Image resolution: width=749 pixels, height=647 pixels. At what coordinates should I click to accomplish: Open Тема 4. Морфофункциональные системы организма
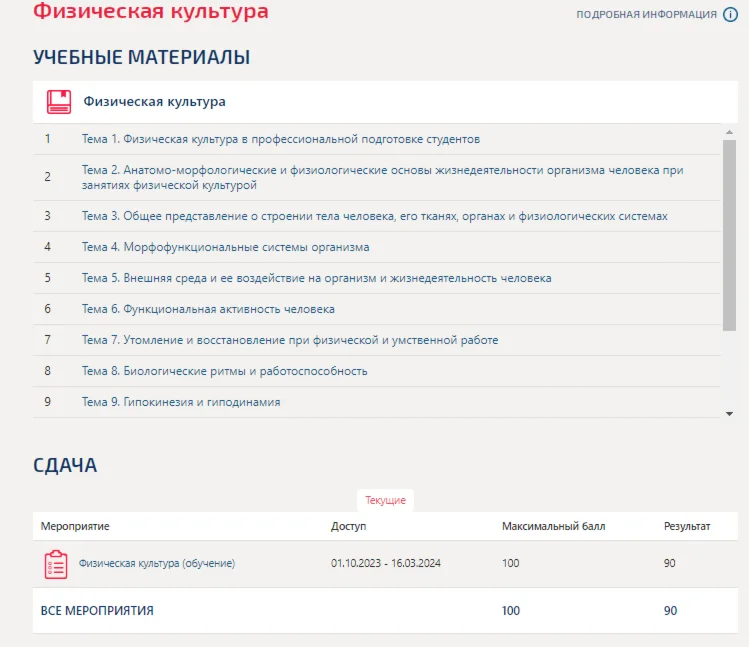point(225,247)
